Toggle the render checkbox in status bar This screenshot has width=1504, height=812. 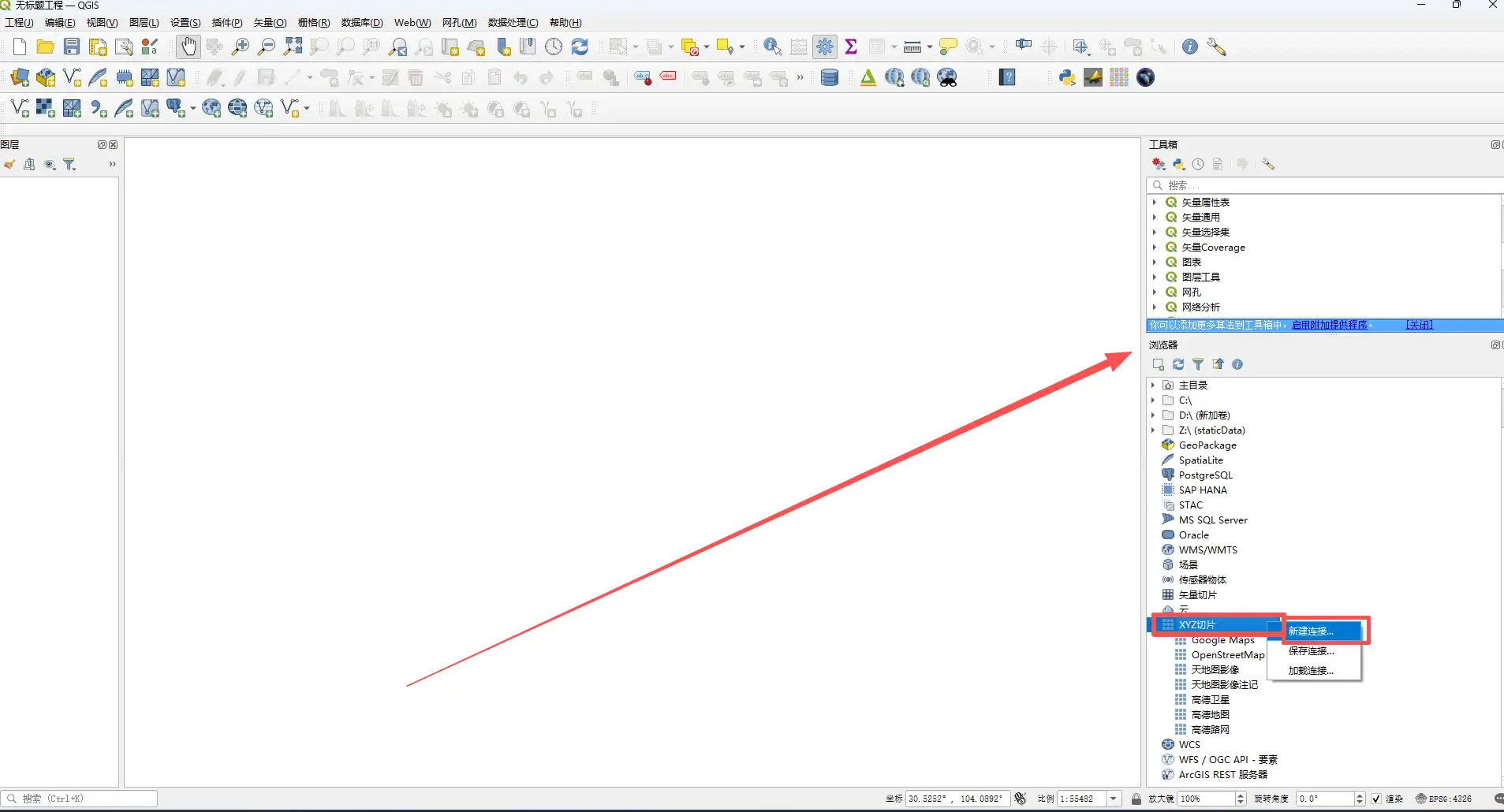(x=1376, y=799)
